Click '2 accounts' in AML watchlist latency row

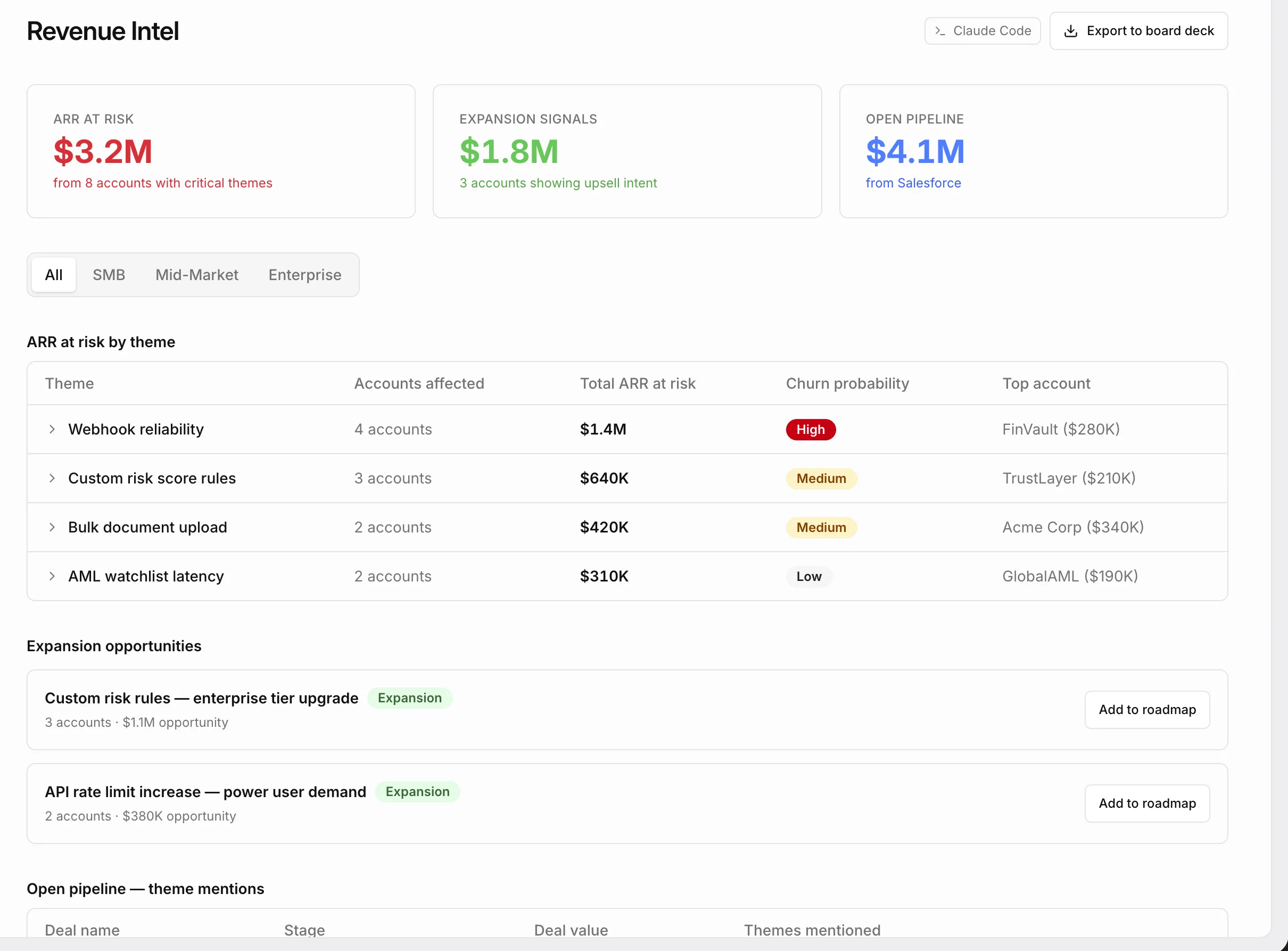pyautogui.click(x=393, y=576)
